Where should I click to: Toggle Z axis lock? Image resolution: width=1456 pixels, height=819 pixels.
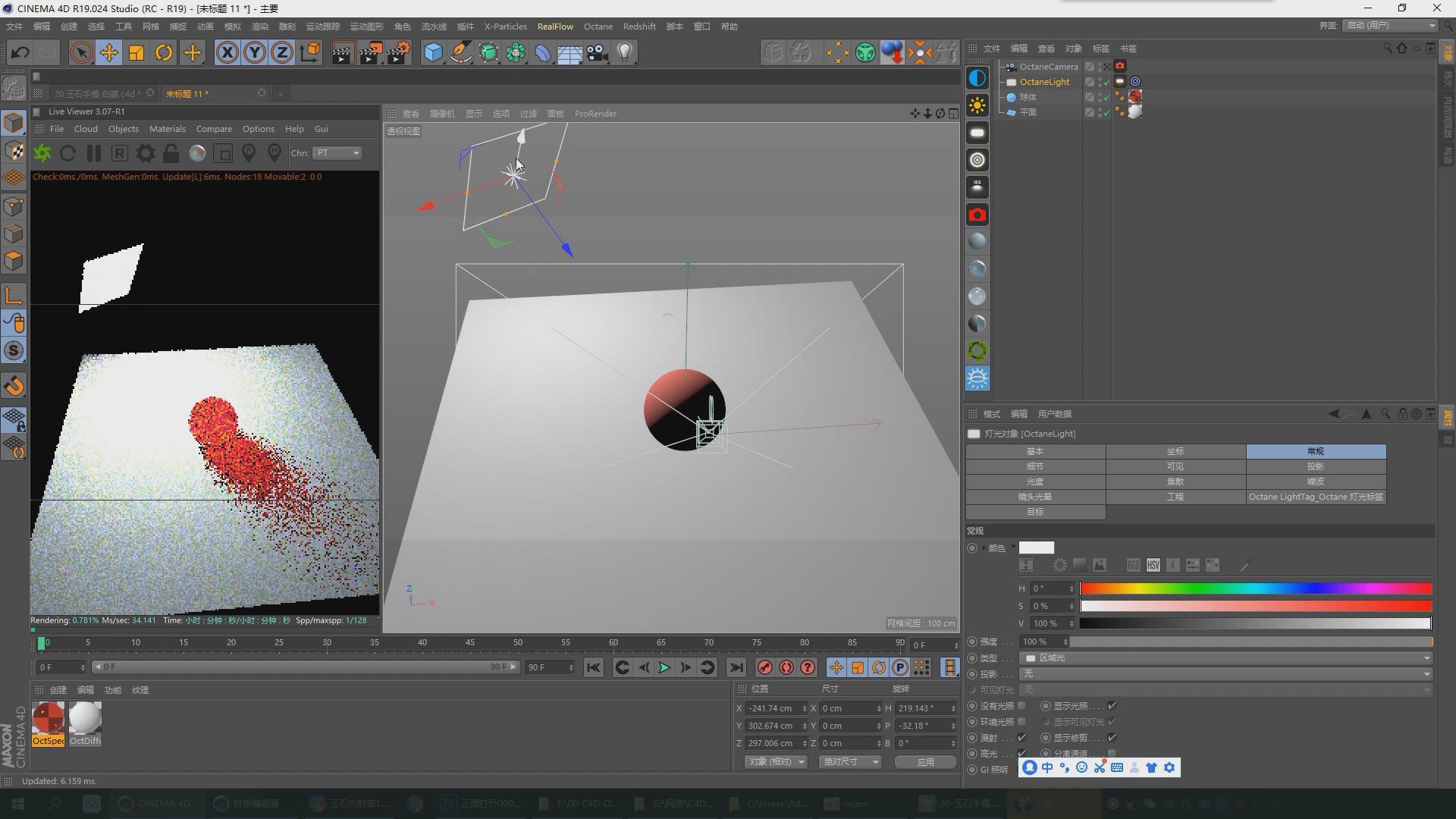point(282,52)
